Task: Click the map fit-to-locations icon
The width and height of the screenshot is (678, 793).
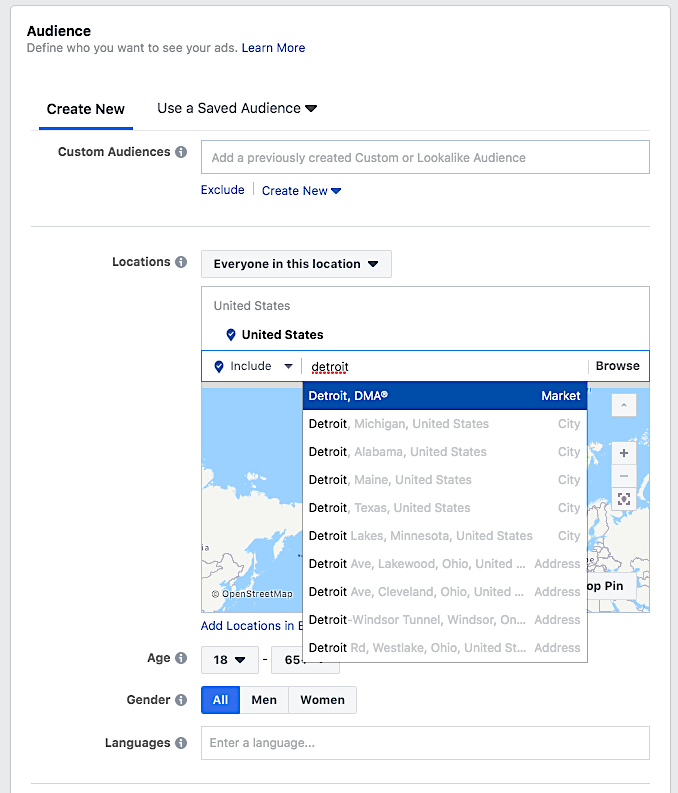Action: pos(624,499)
